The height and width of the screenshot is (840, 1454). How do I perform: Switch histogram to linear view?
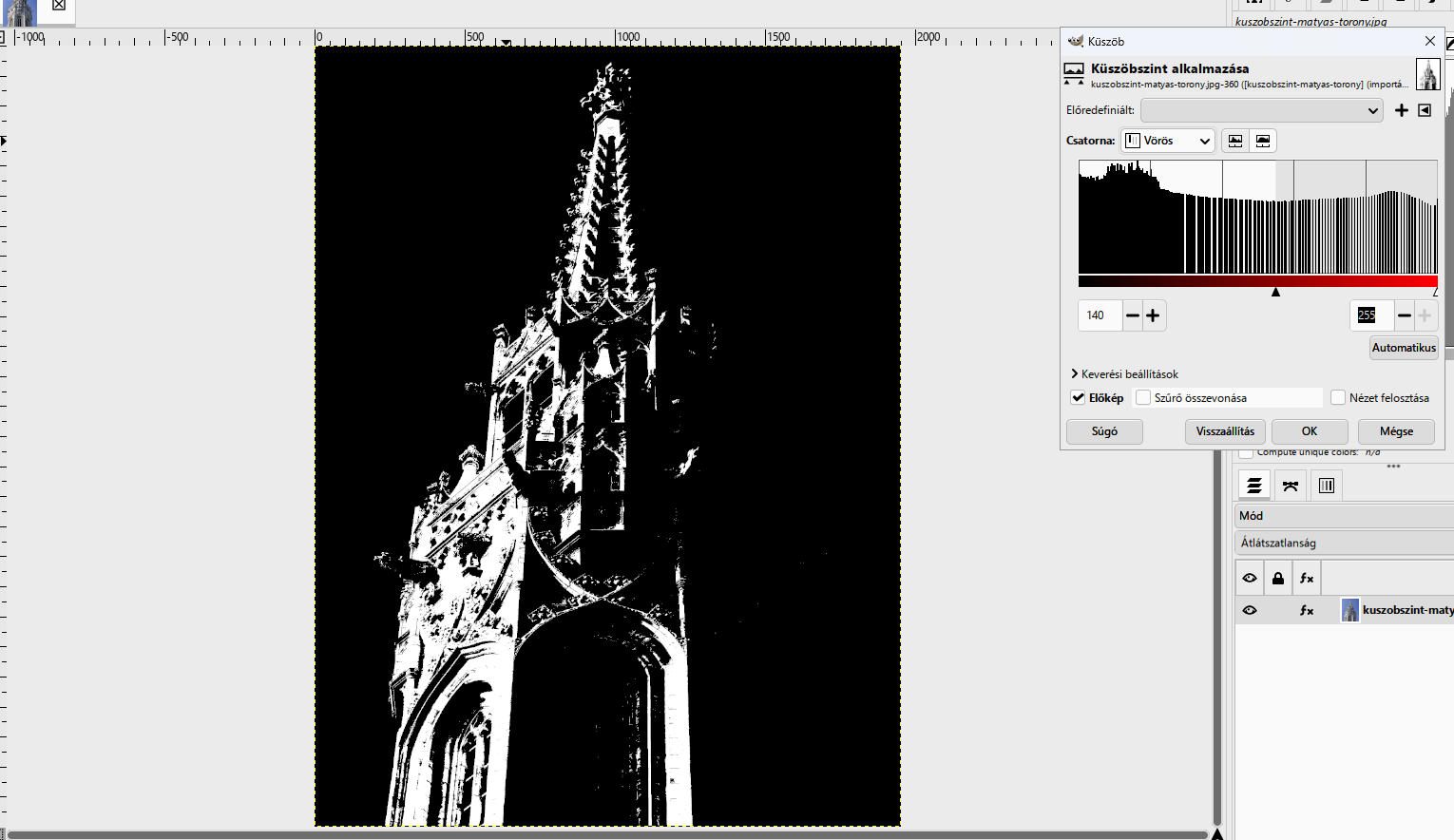click(1235, 141)
